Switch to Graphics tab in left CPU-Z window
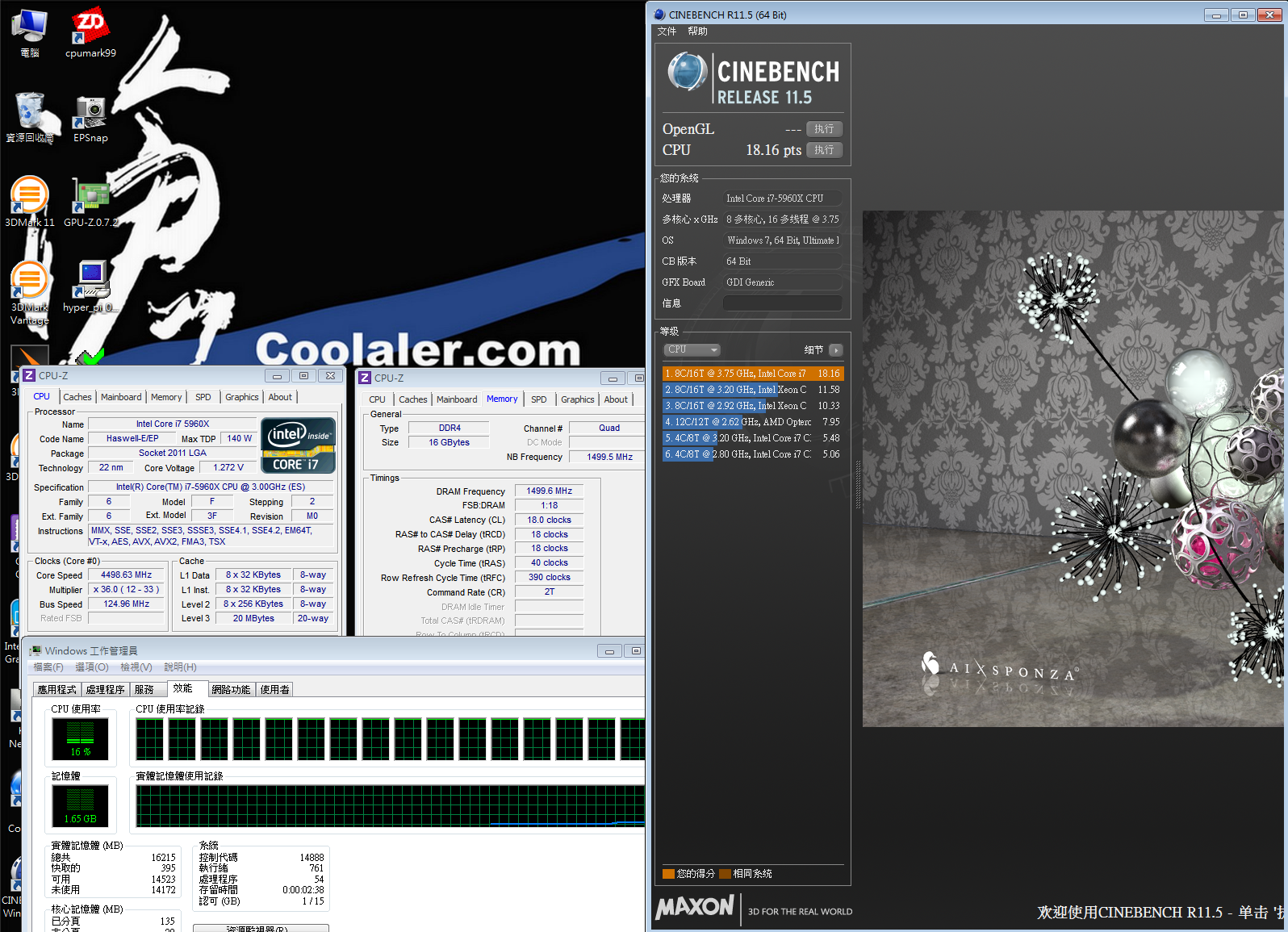1288x932 pixels. (x=242, y=397)
